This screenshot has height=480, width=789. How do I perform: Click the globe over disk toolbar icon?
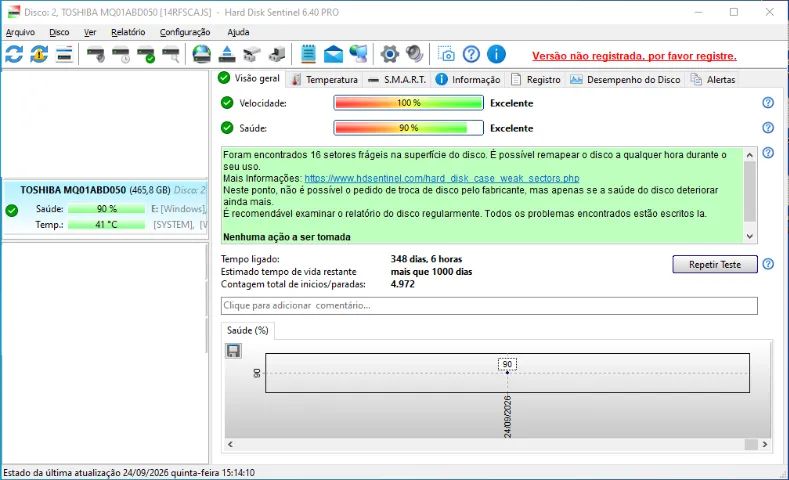click(202, 54)
